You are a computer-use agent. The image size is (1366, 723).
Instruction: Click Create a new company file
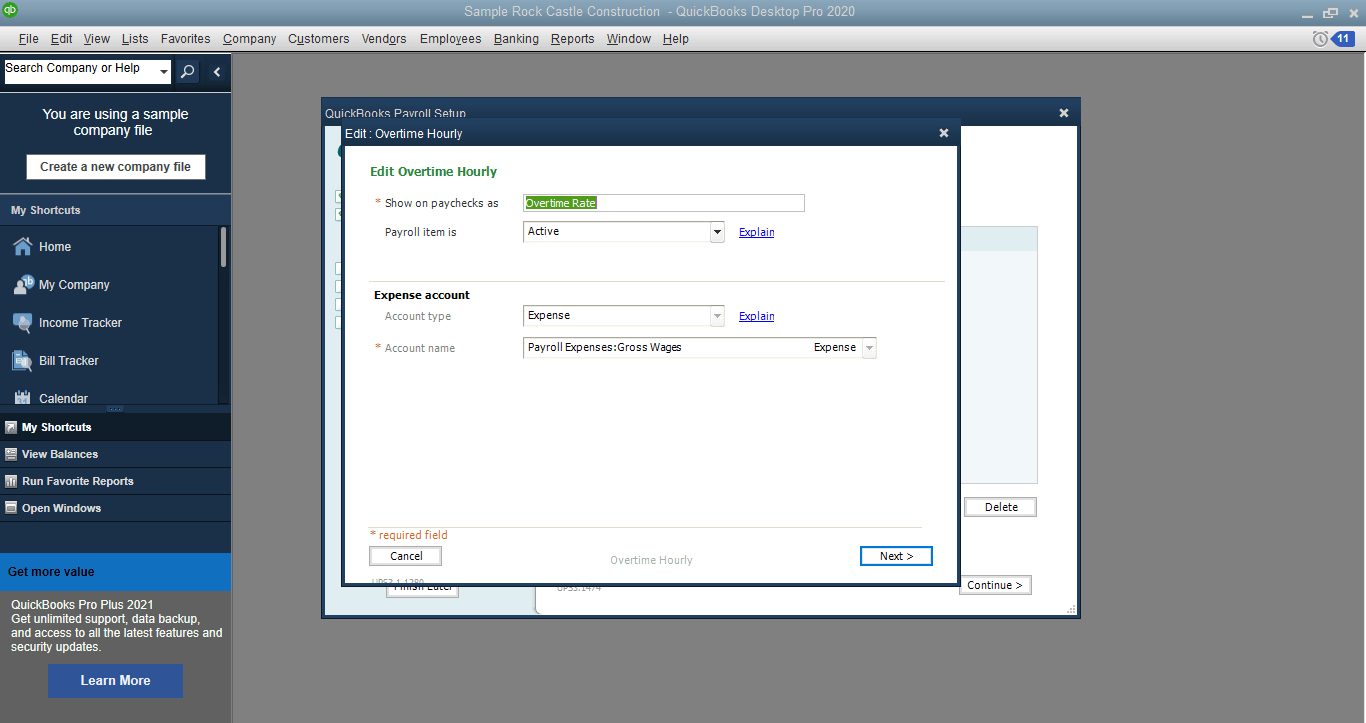(x=115, y=167)
